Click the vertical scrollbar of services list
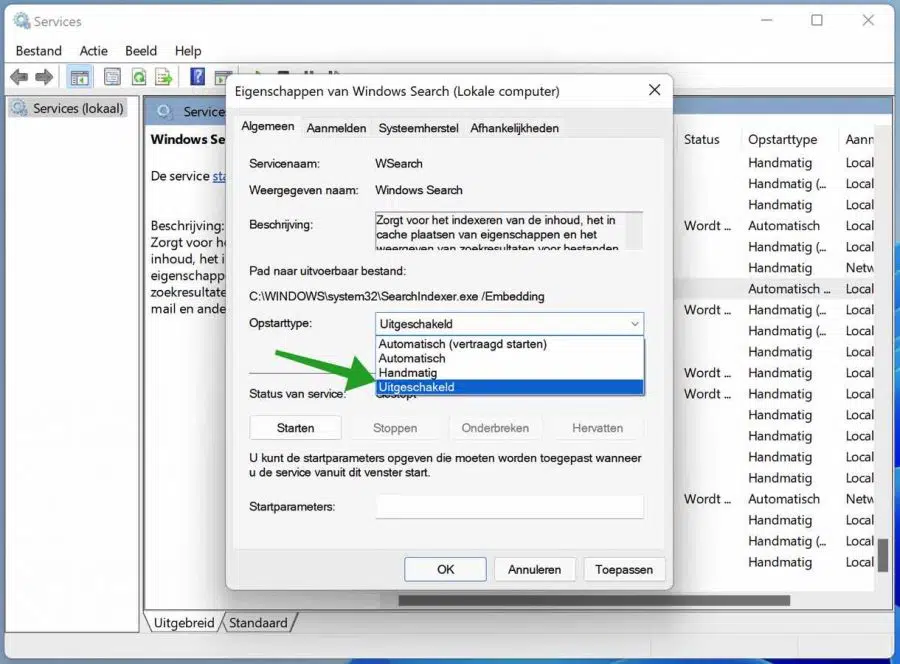 point(883,556)
